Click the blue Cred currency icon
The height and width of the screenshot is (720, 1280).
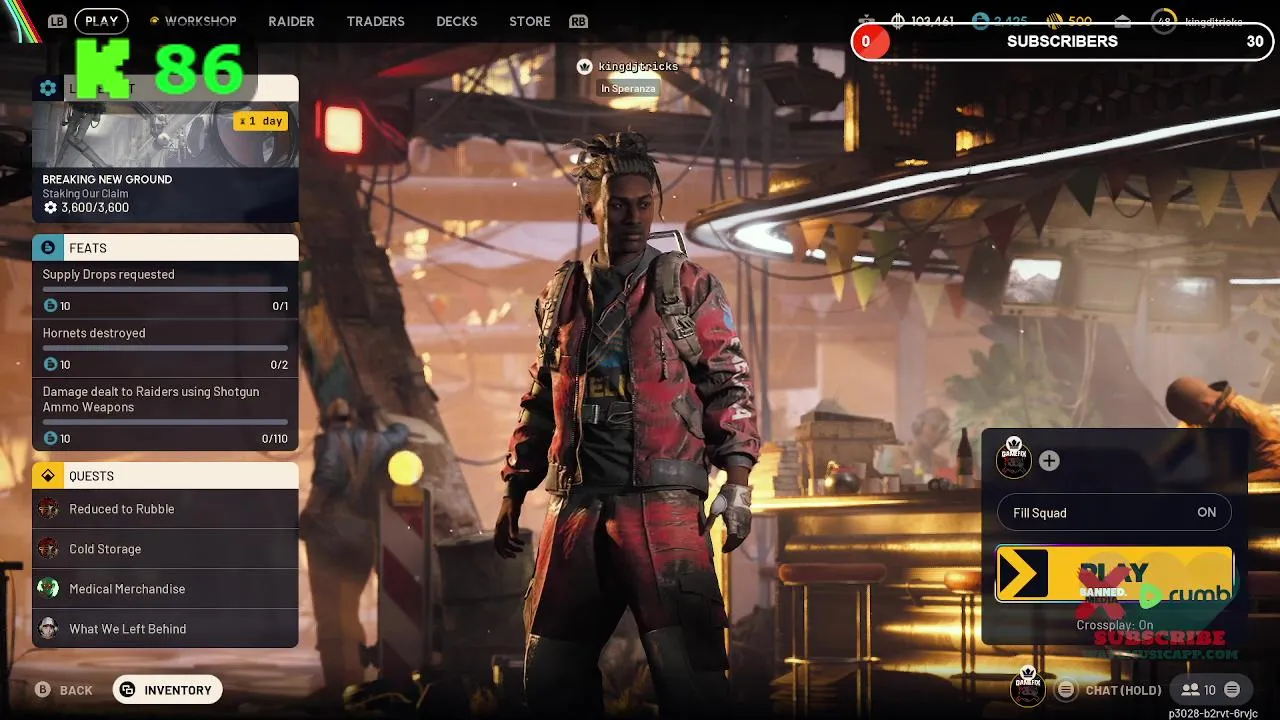pyautogui.click(x=980, y=21)
